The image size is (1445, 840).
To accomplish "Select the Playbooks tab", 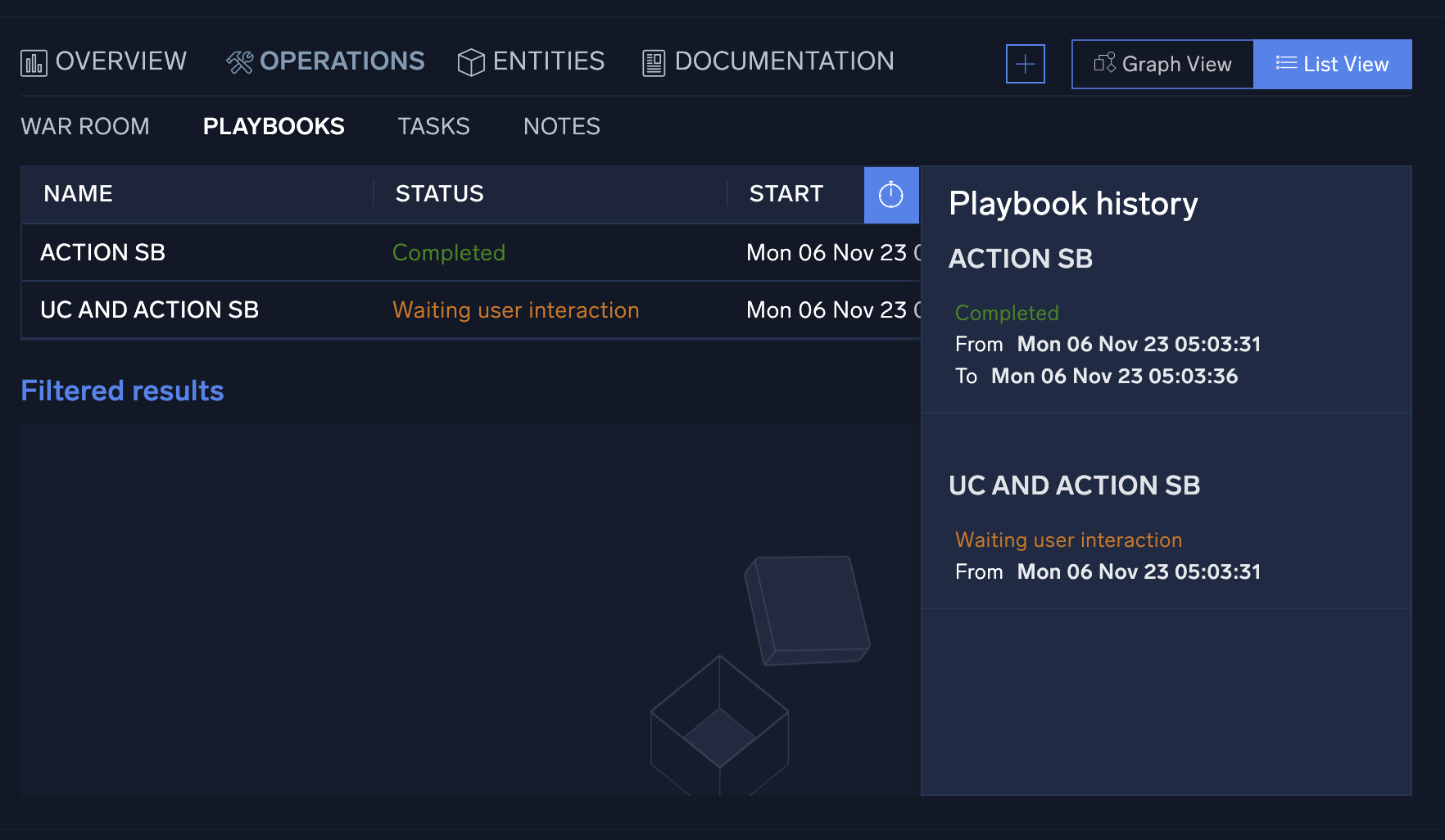I will 274,126.
